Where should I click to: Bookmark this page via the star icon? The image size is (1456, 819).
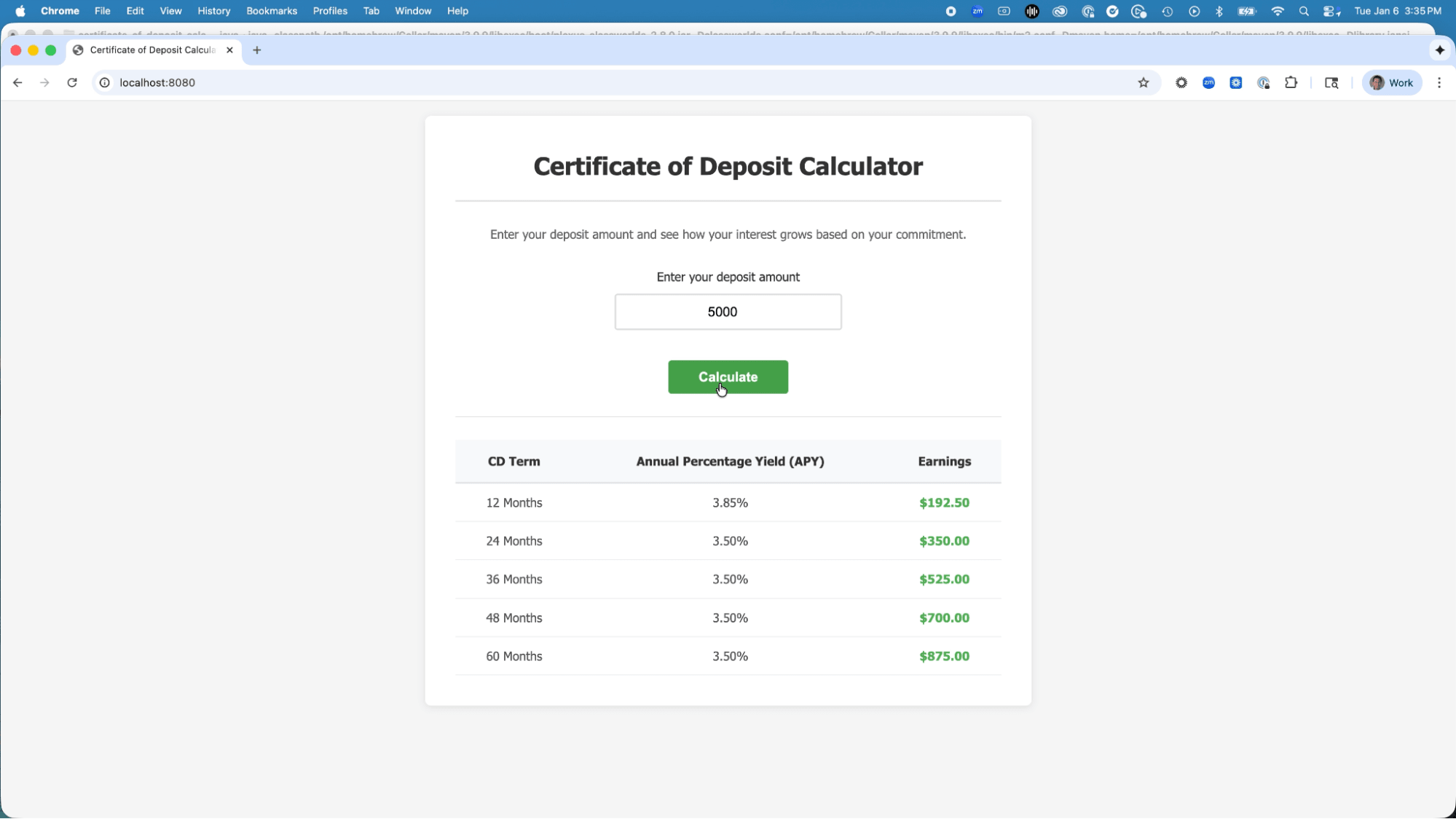tap(1144, 82)
